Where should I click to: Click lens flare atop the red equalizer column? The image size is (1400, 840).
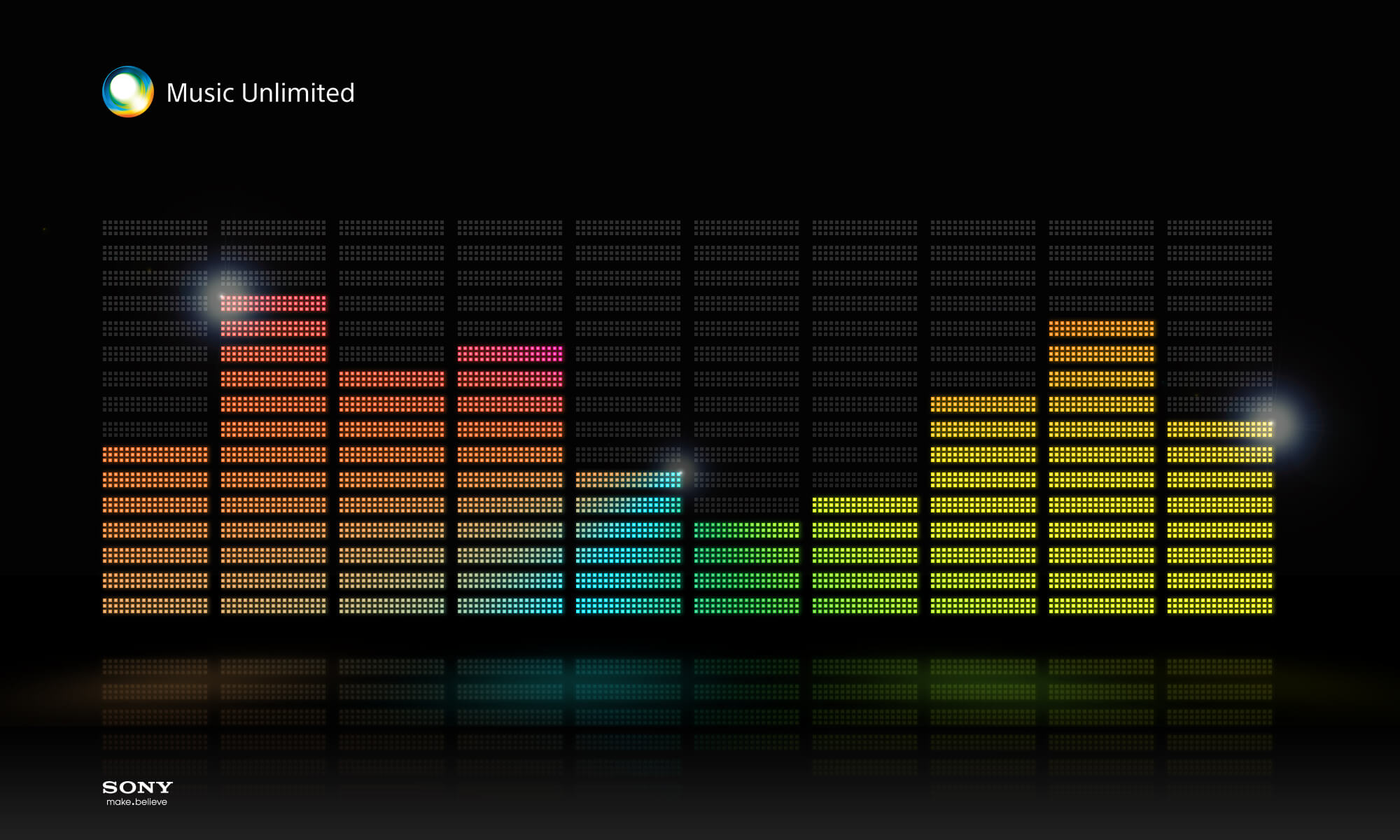click(x=223, y=295)
